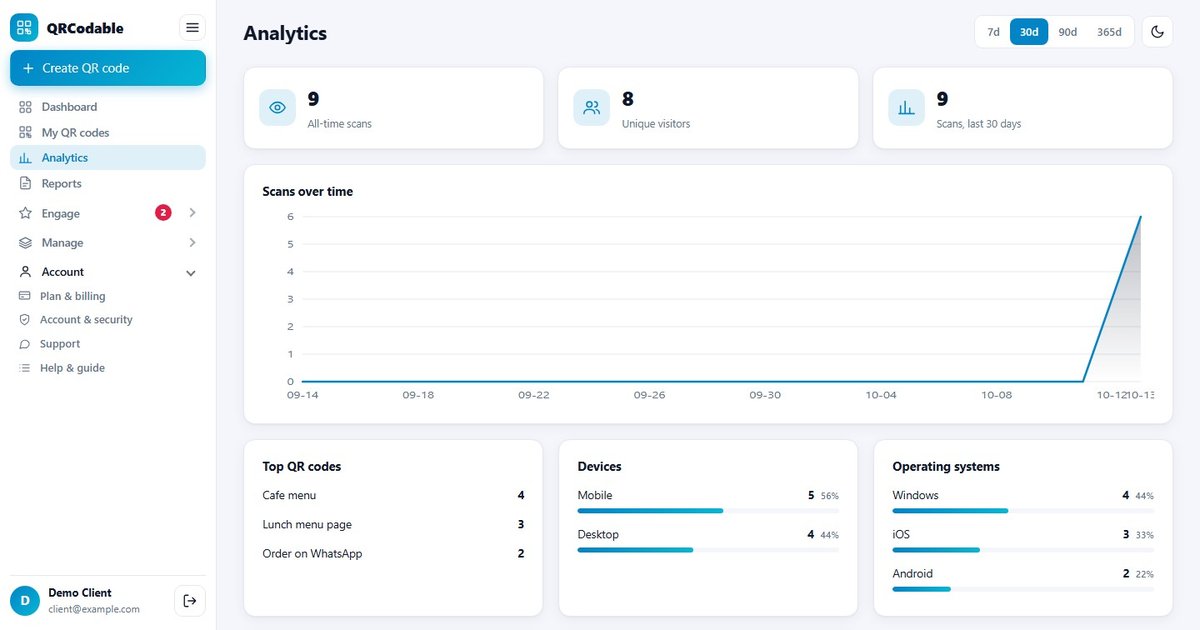1200x630 pixels.
Task: Click the Help & guide list icon
Action: coord(25,368)
